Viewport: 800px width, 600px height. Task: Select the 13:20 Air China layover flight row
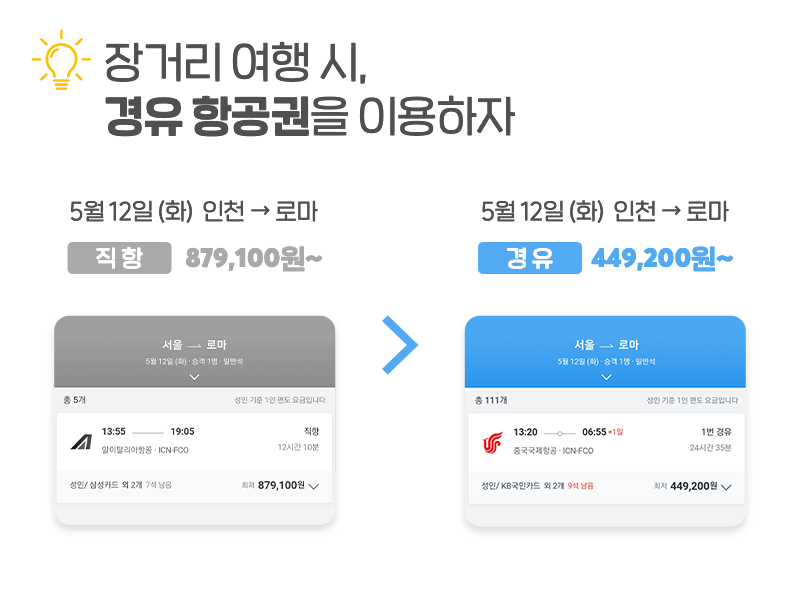[606, 442]
